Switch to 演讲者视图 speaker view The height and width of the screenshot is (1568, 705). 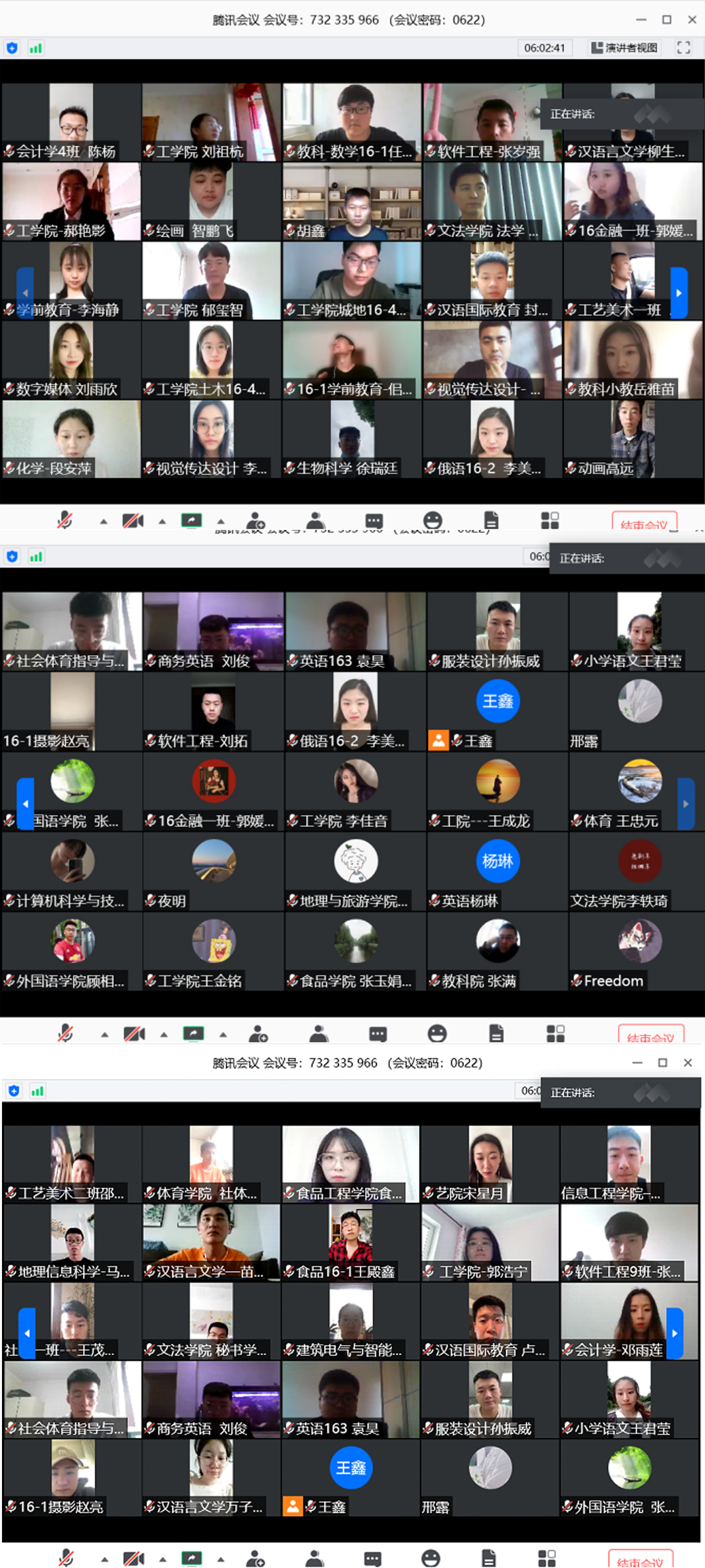click(625, 47)
